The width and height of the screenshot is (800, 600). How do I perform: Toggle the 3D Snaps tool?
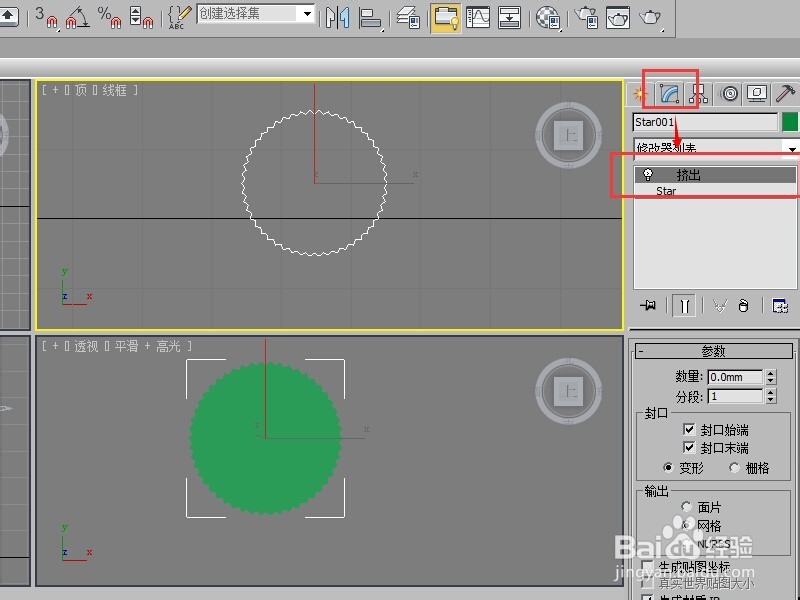[46, 17]
